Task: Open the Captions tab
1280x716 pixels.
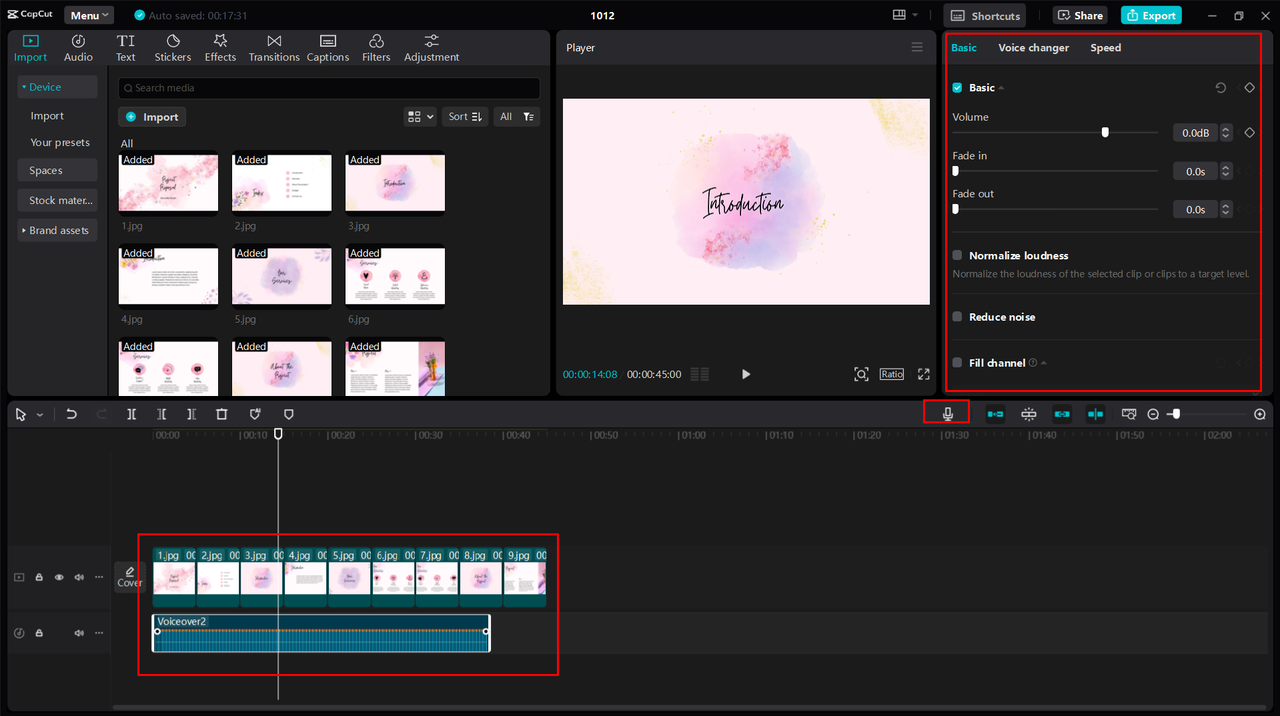Action: (328, 47)
